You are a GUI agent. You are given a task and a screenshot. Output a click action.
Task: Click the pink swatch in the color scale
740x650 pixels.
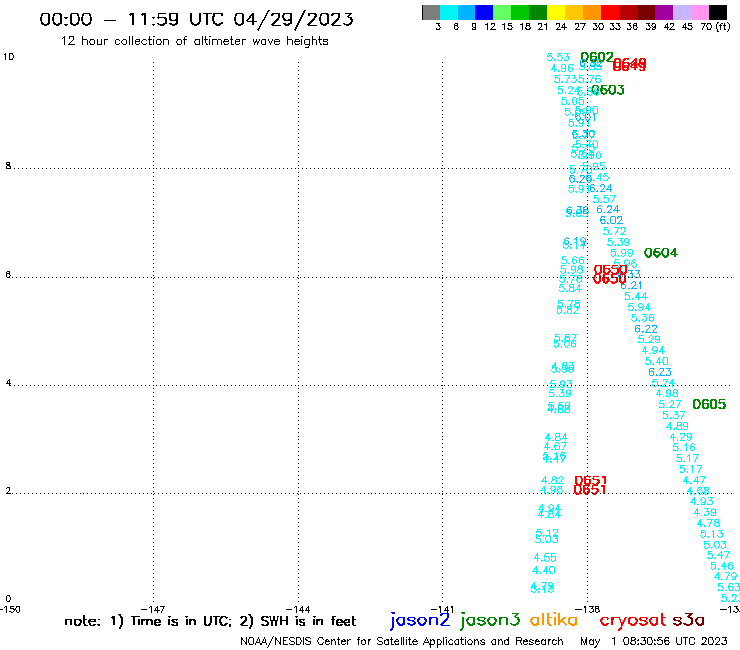tap(699, 12)
